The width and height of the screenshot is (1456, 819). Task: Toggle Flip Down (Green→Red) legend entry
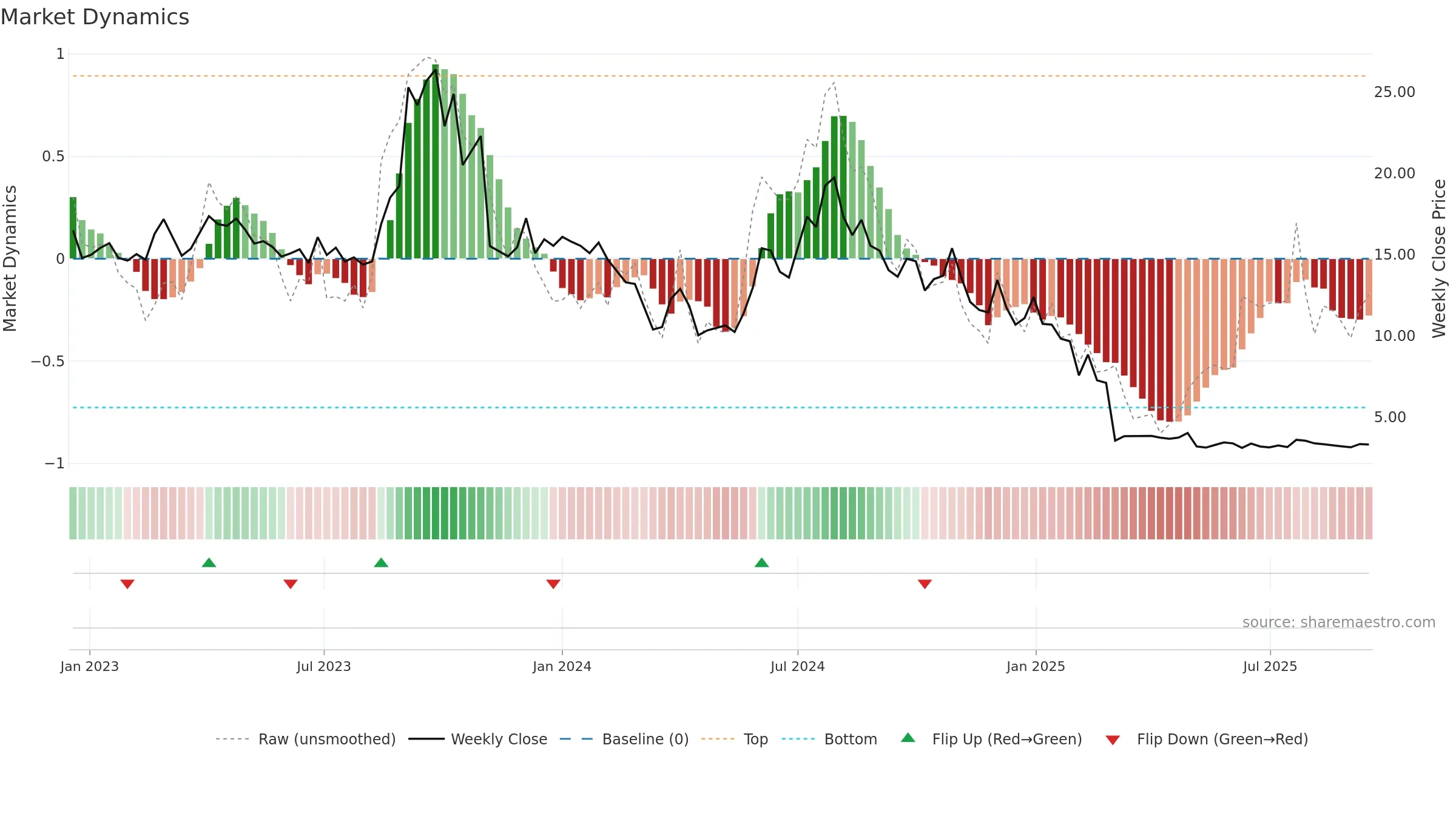tap(1207, 739)
